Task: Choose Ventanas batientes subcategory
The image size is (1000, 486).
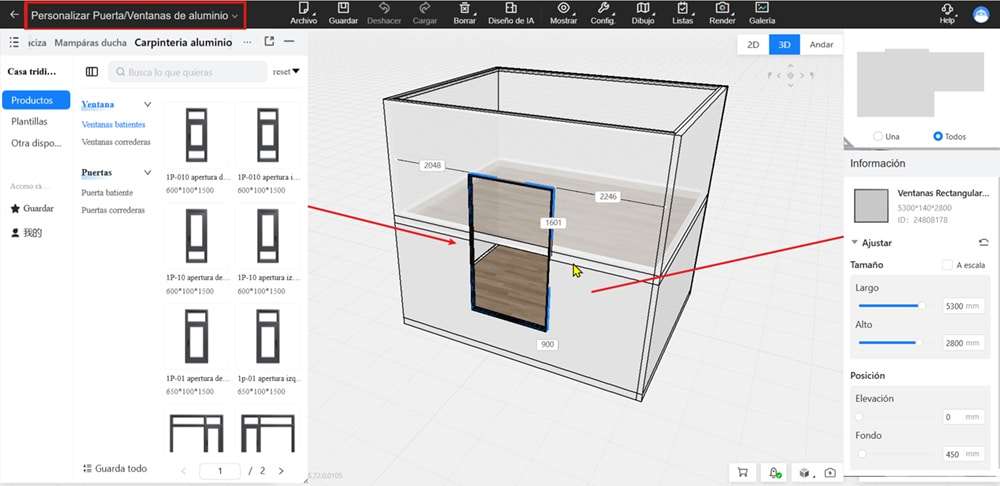Action: coord(114,124)
